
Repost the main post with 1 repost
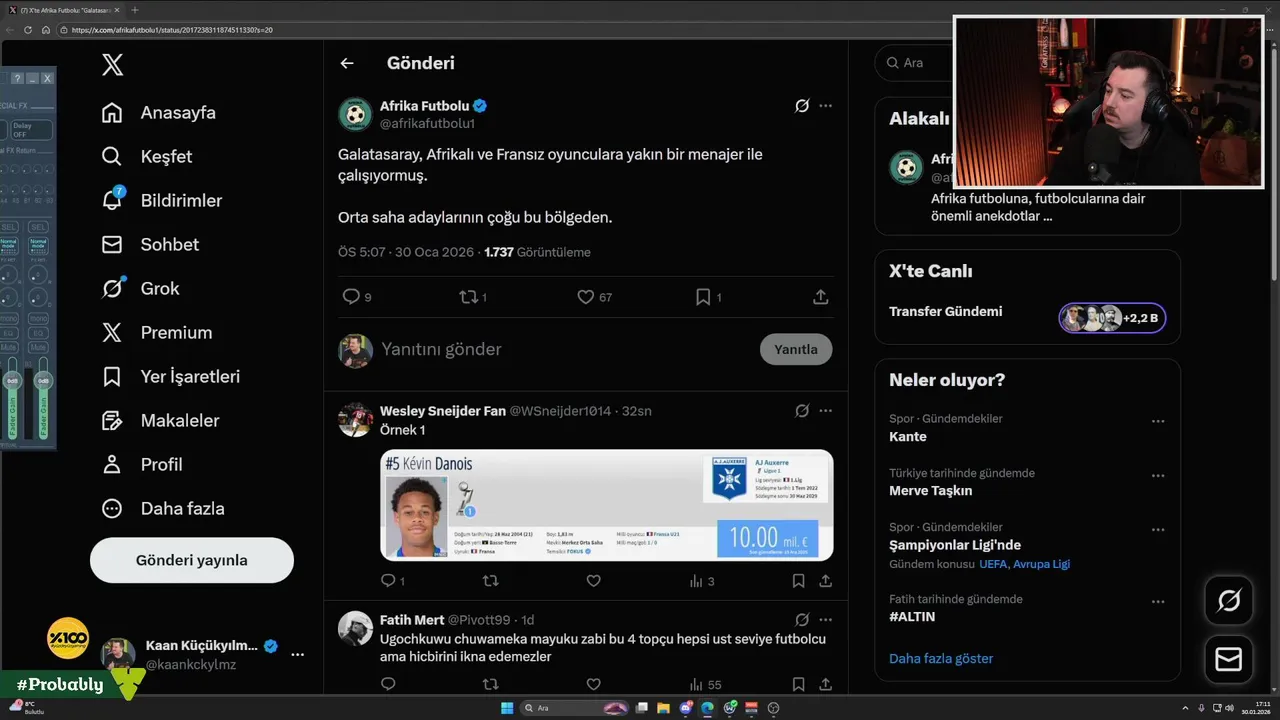467,297
